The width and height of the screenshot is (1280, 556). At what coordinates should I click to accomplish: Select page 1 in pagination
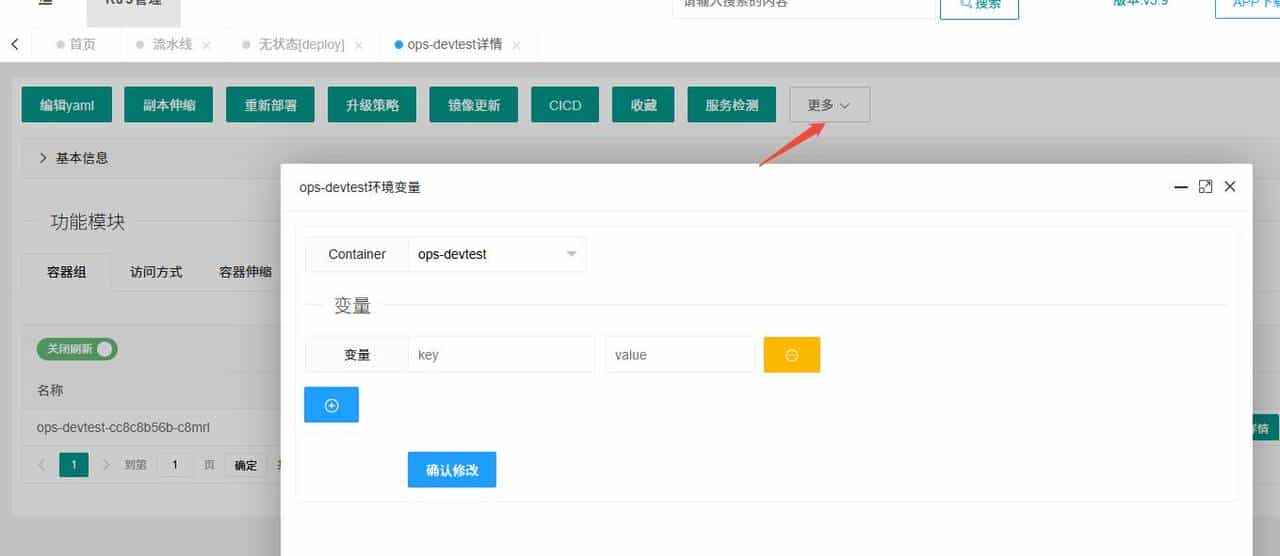(x=74, y=465)
